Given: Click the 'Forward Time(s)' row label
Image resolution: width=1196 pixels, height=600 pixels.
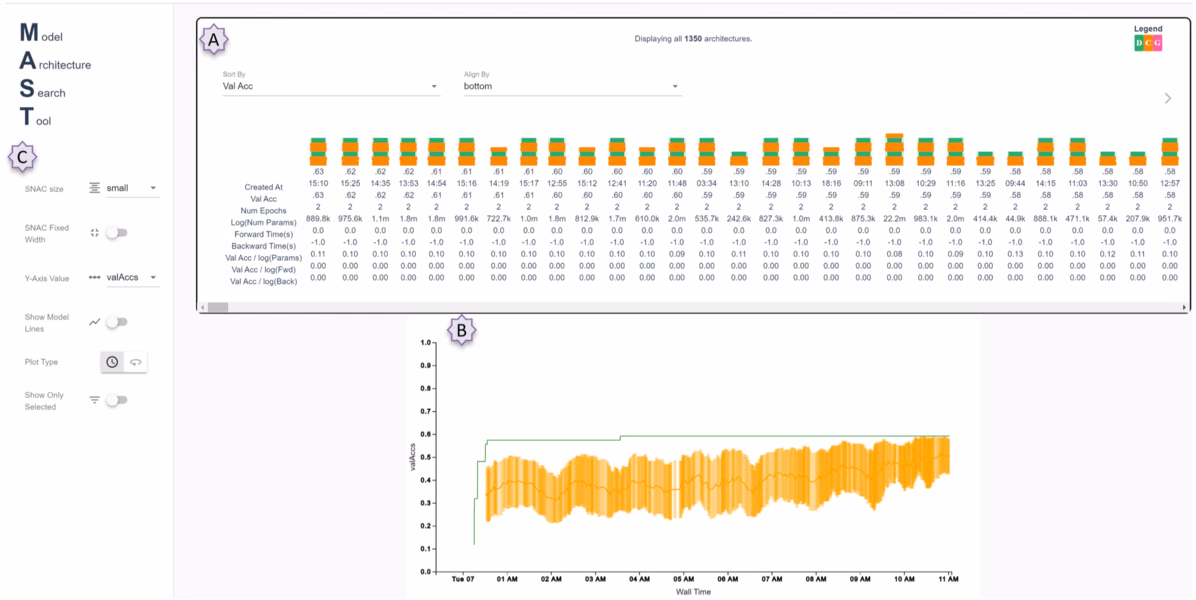Looking at the screenshot, I should (262, 234).
